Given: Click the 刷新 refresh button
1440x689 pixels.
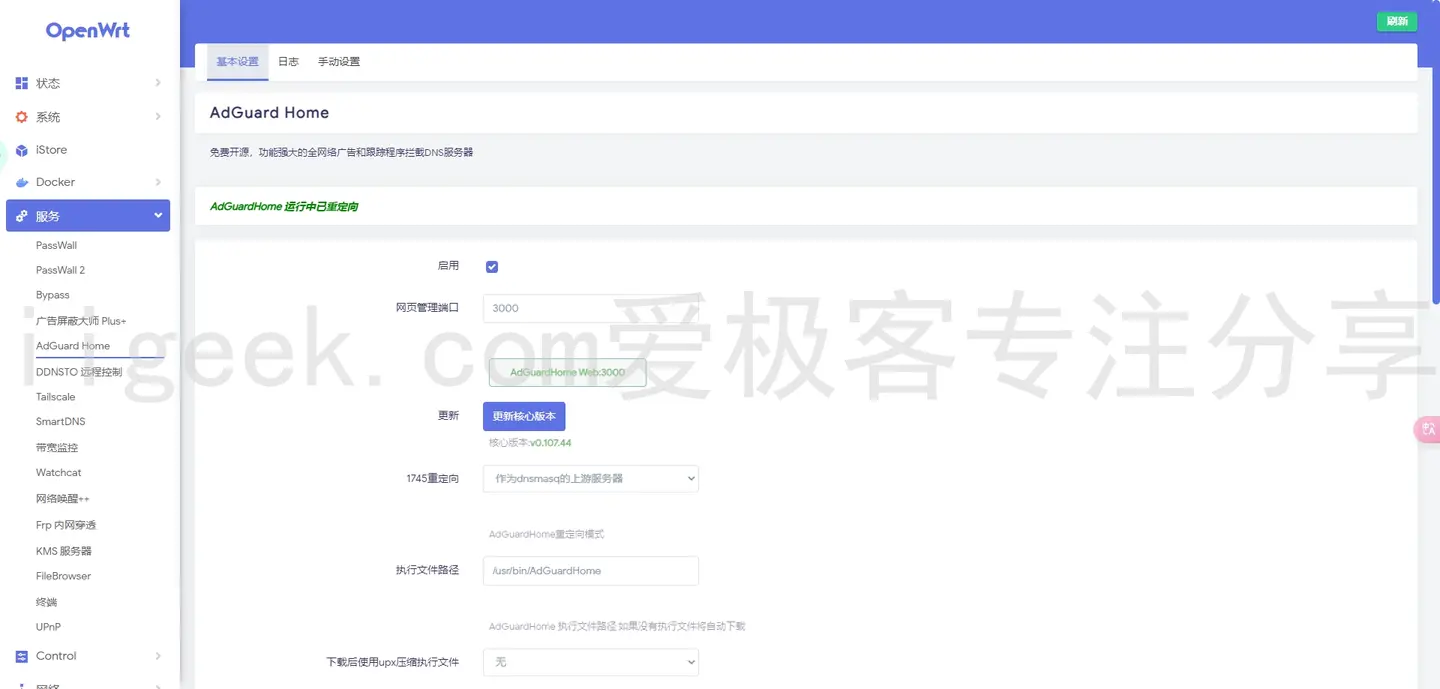Looking at the screenshot, I should [1396, 20].
